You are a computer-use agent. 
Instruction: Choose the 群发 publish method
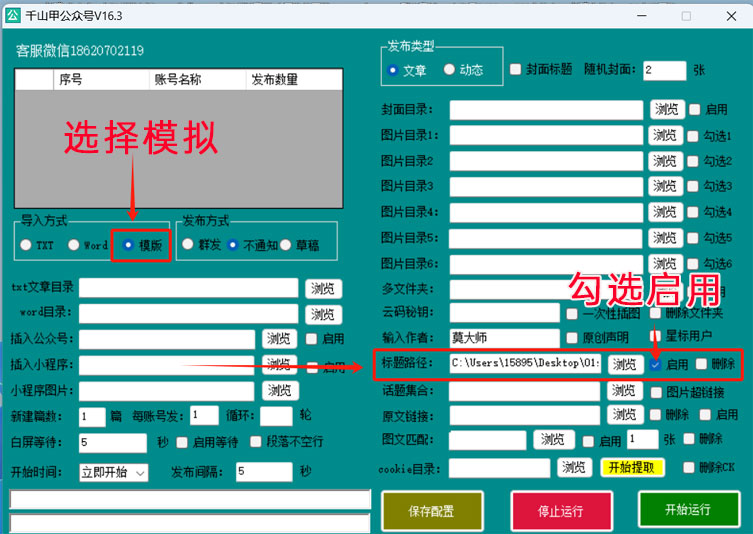pos(188,245)
